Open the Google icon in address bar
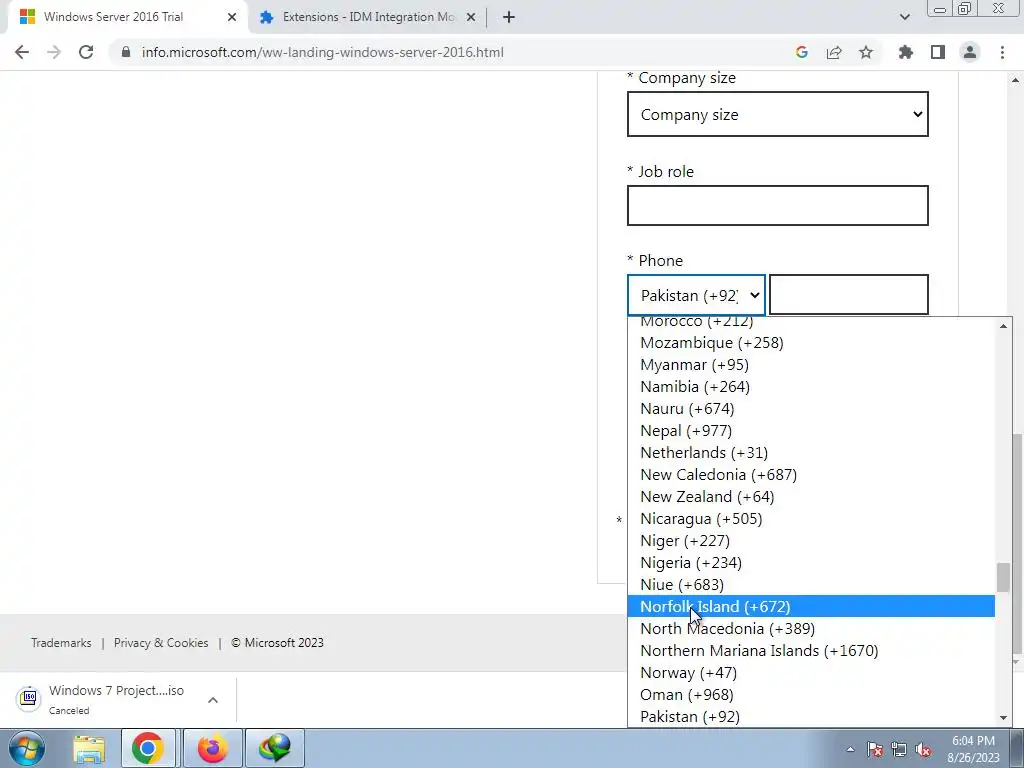The width and height of the screenshot is (1024, 768). pyautogui.click(x=801, y=52)
